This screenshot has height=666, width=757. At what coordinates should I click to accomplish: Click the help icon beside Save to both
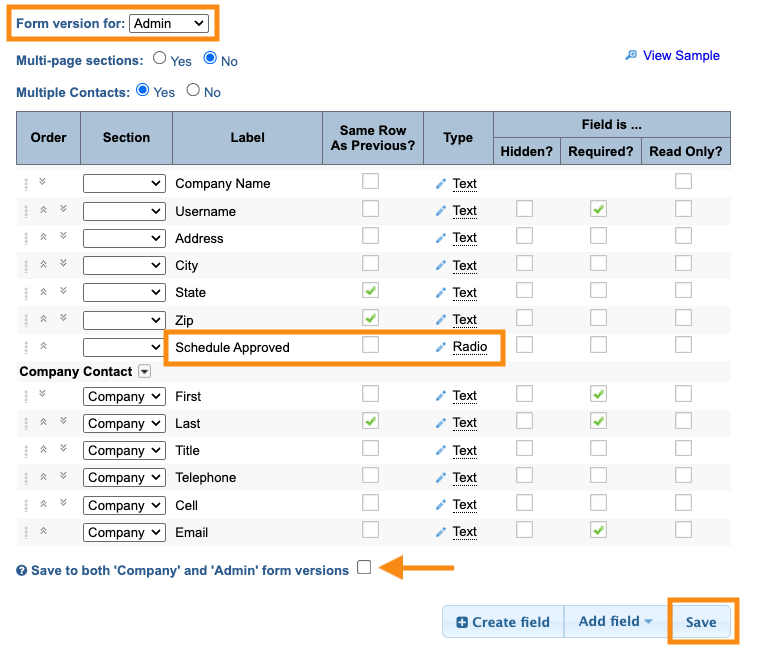pyautogui.click(x=22, y=571)
